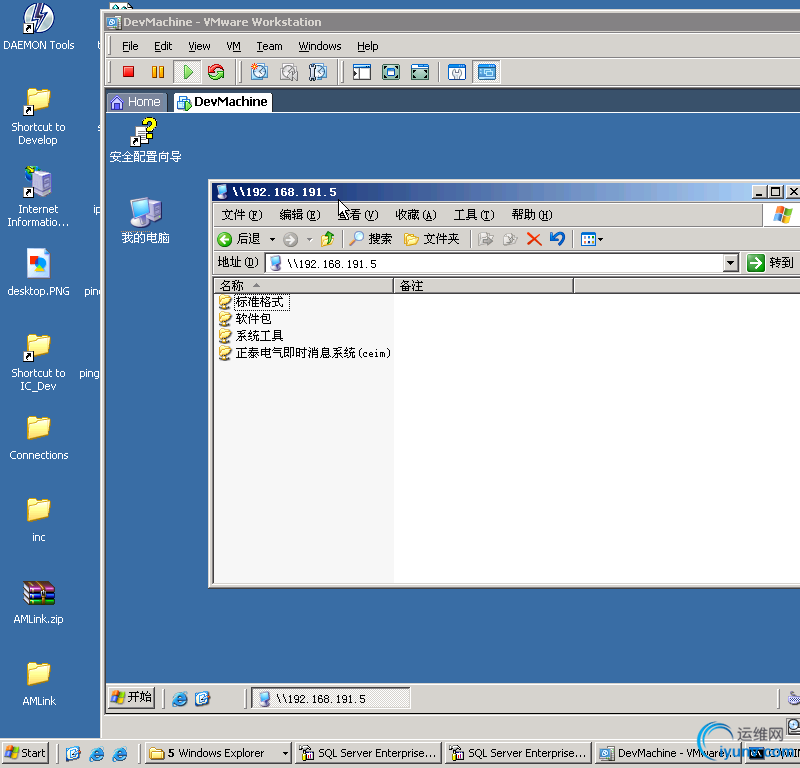Click the red Power Off button in VMware toolbar
Image resolution: width=800 pixels, height=768 pixels.
[x=129, y=72]
